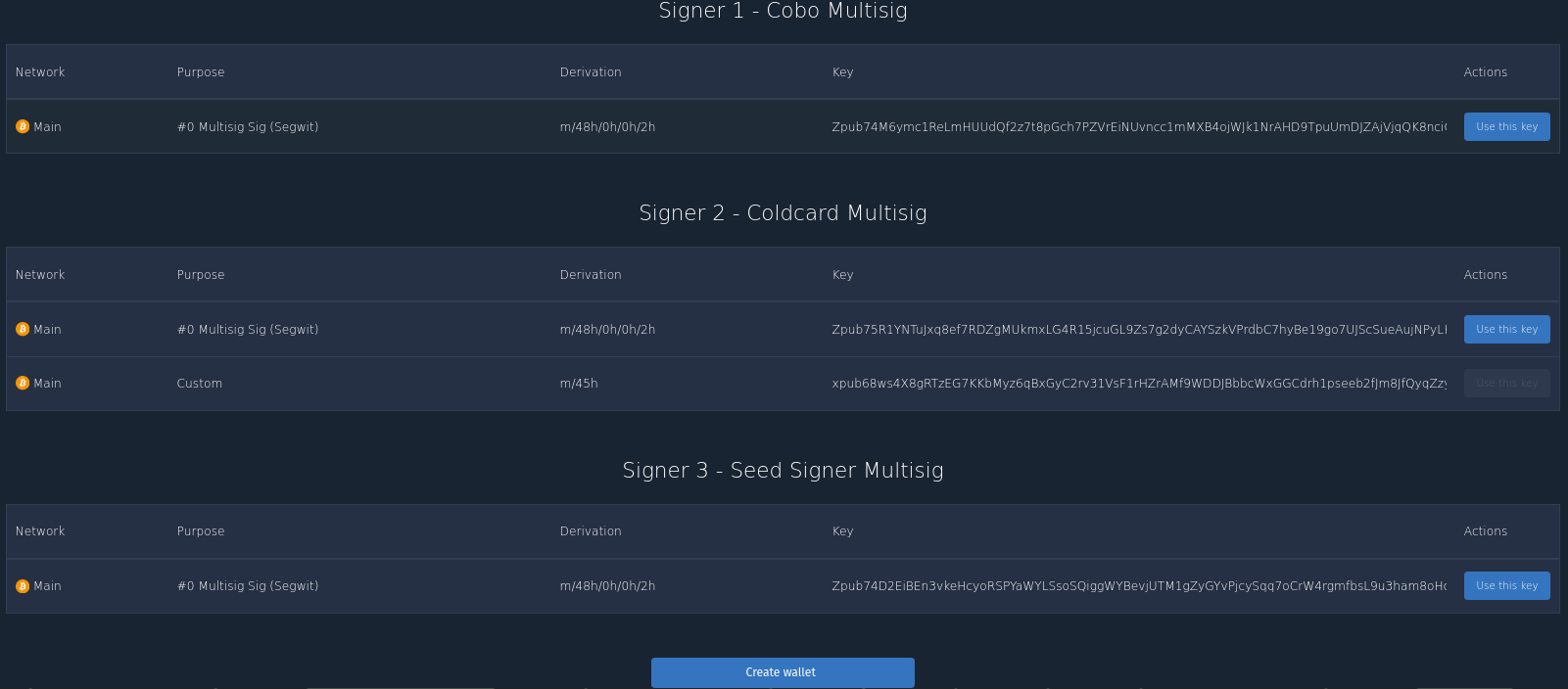The image size is (1568, 689).
Task: Click Bitcoin icon in Seed Signer row
Action: tap(23, 585)
